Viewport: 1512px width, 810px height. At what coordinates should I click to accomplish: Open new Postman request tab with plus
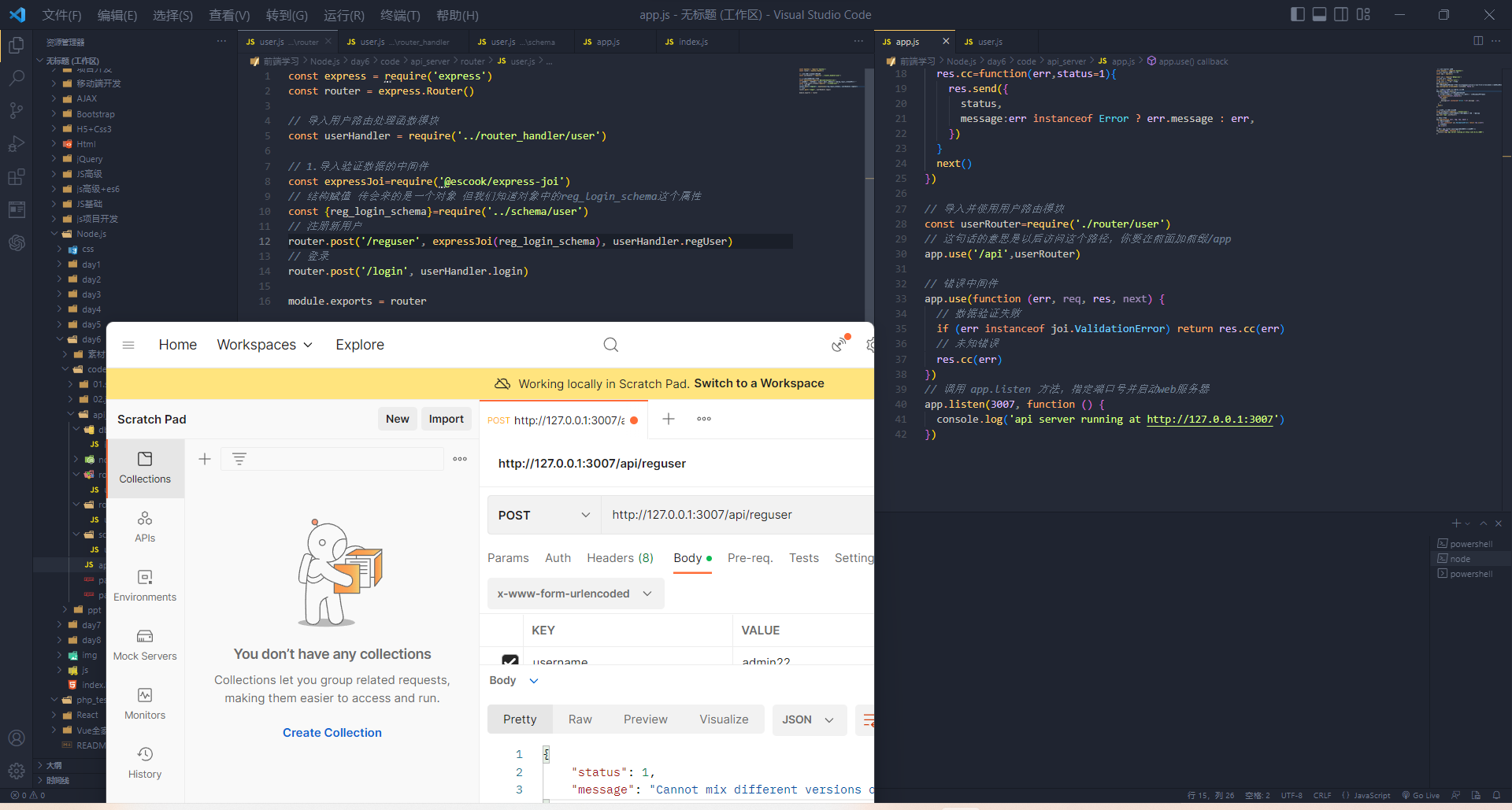(x=669, y=419)
